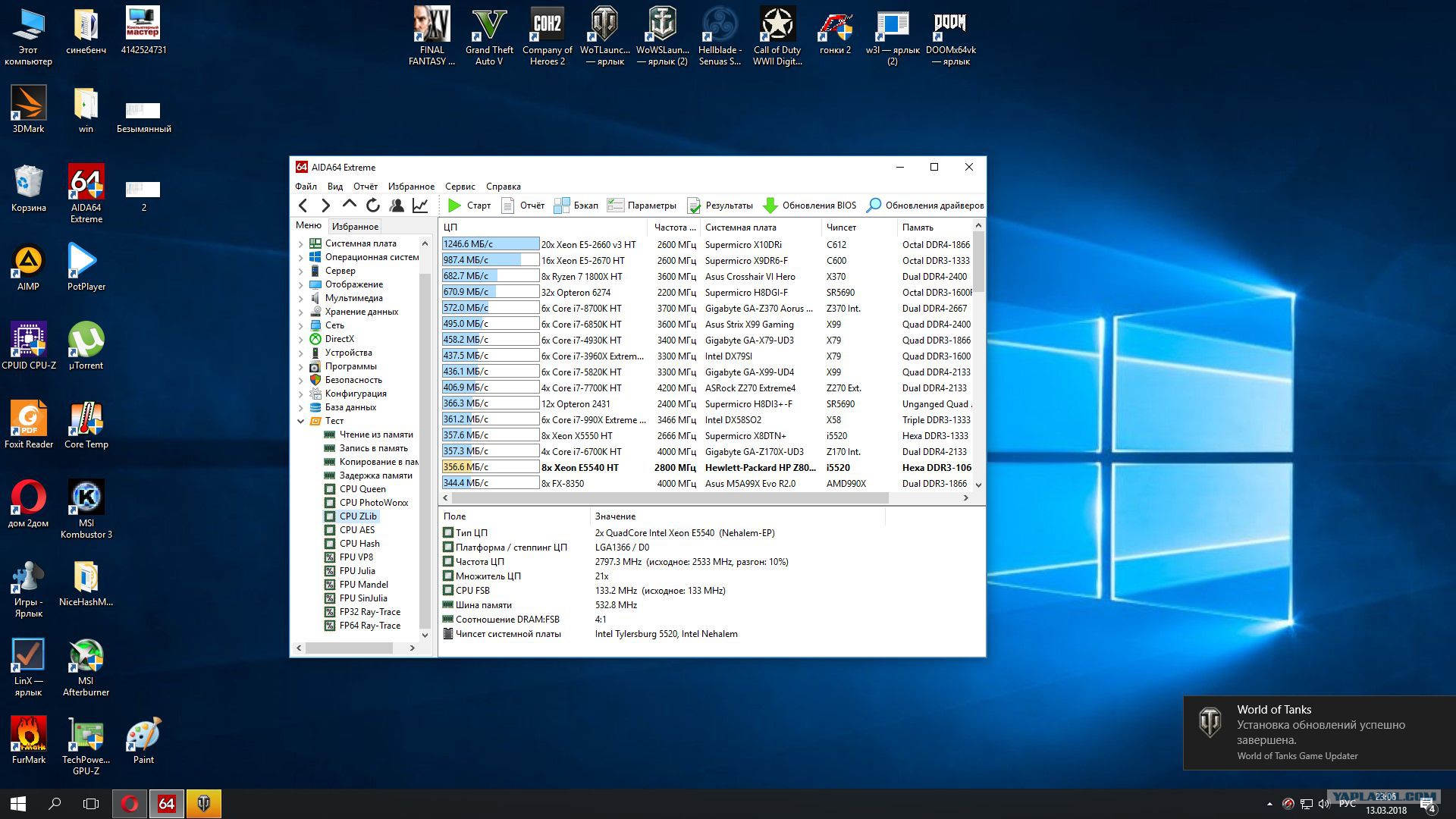Screen dimensions: 1456x819
Task: Open Результаты in the toolbar
Action: 720,206
